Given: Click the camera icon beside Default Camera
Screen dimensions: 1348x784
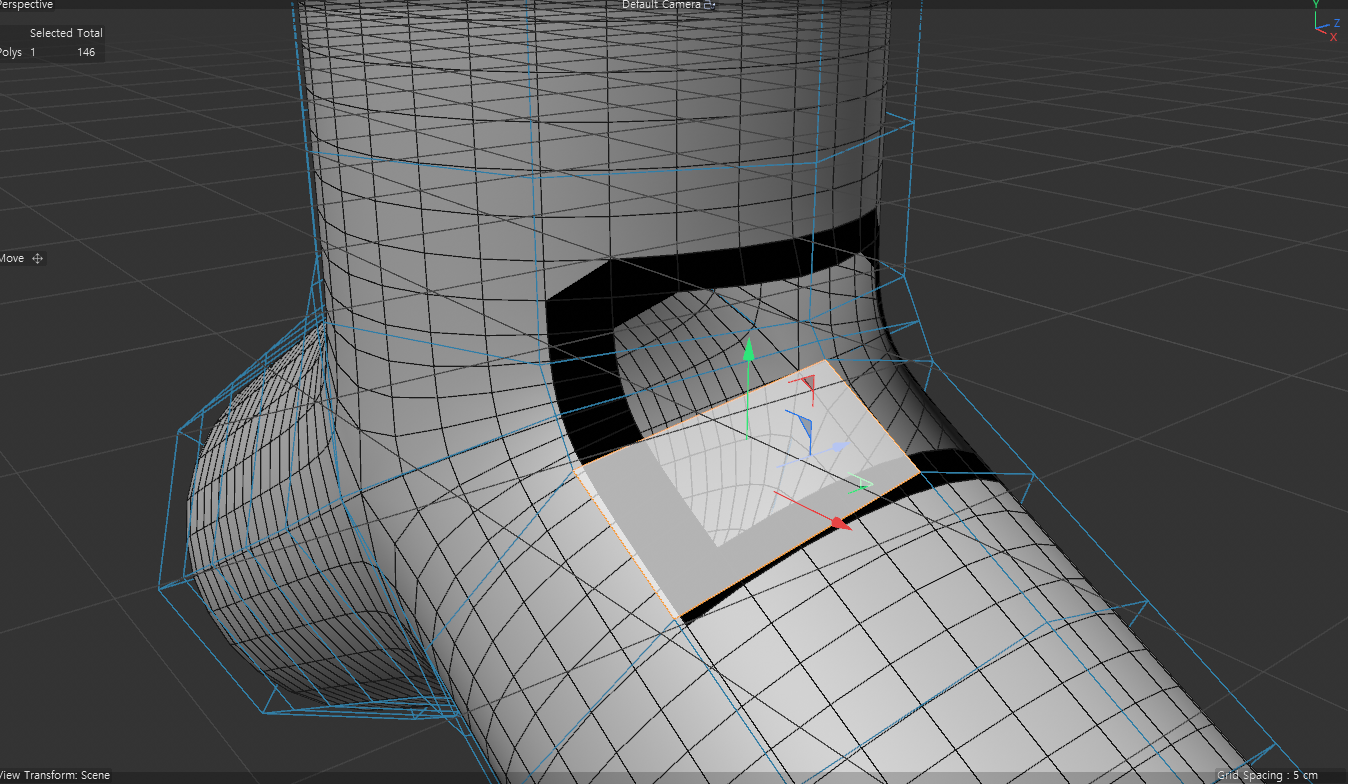Looking at the screenshot, I should tap(710, 5).
